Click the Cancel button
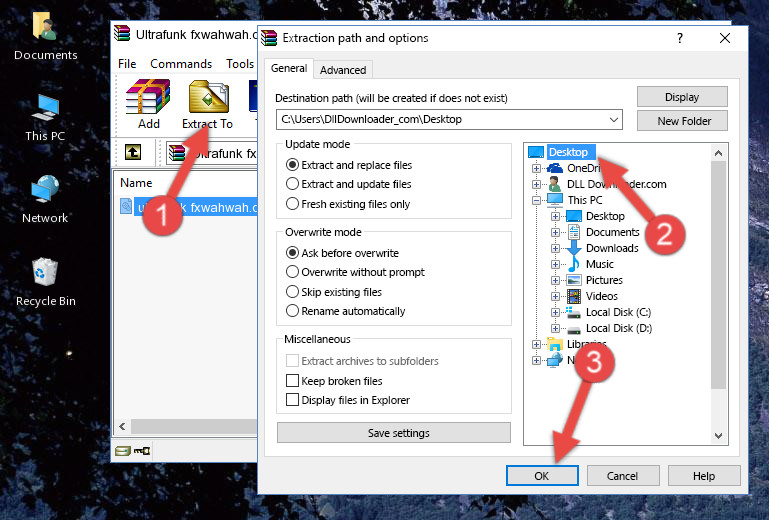 pyautogui.click(x=622, y=476)
